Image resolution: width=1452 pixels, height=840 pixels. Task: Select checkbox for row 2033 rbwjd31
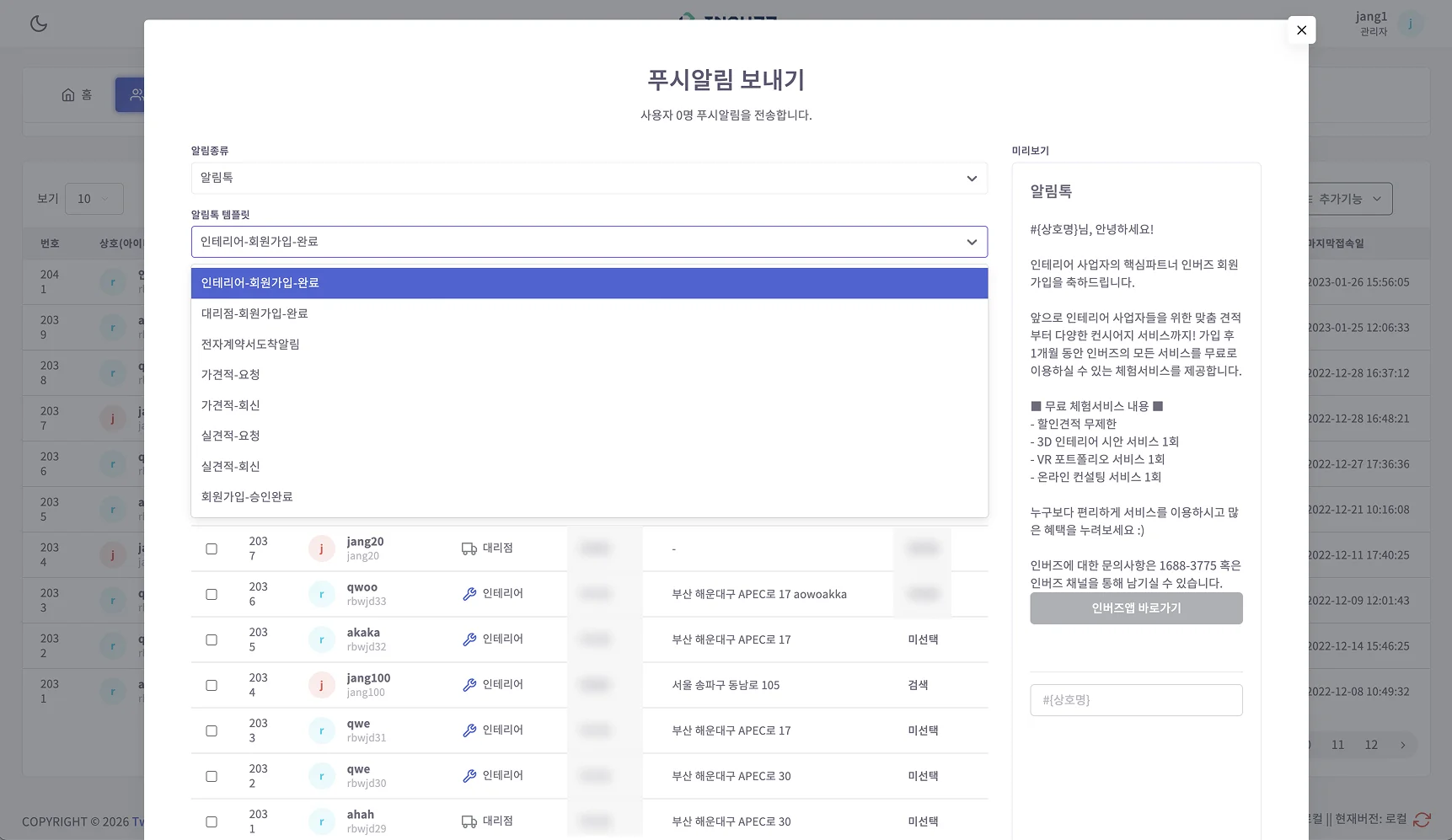pos(212,730)
